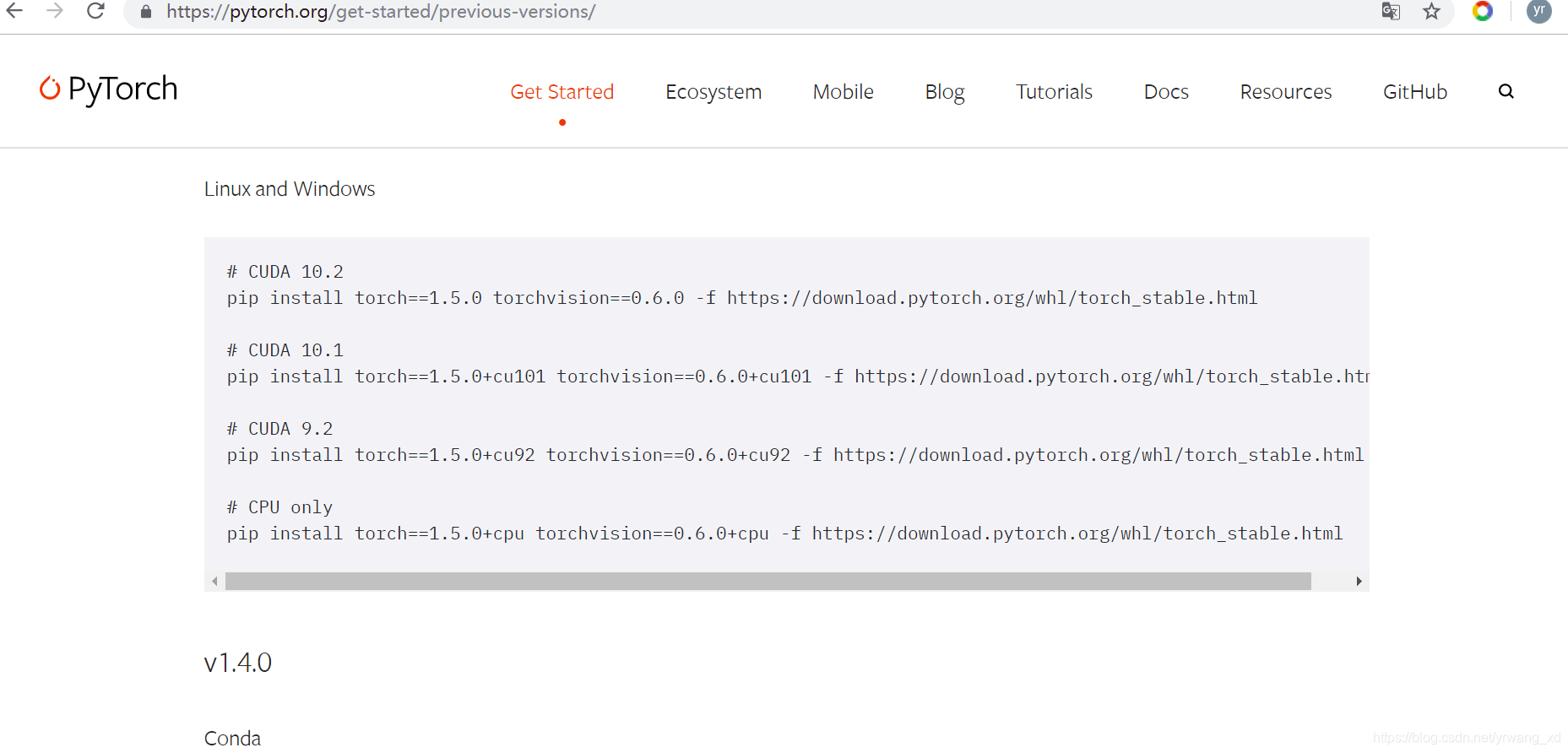Click the colorful circle extension icon
Image resolution: width=1568 pixels, height=753 pixels.
pyautogui.click(x=1483, y=11)
